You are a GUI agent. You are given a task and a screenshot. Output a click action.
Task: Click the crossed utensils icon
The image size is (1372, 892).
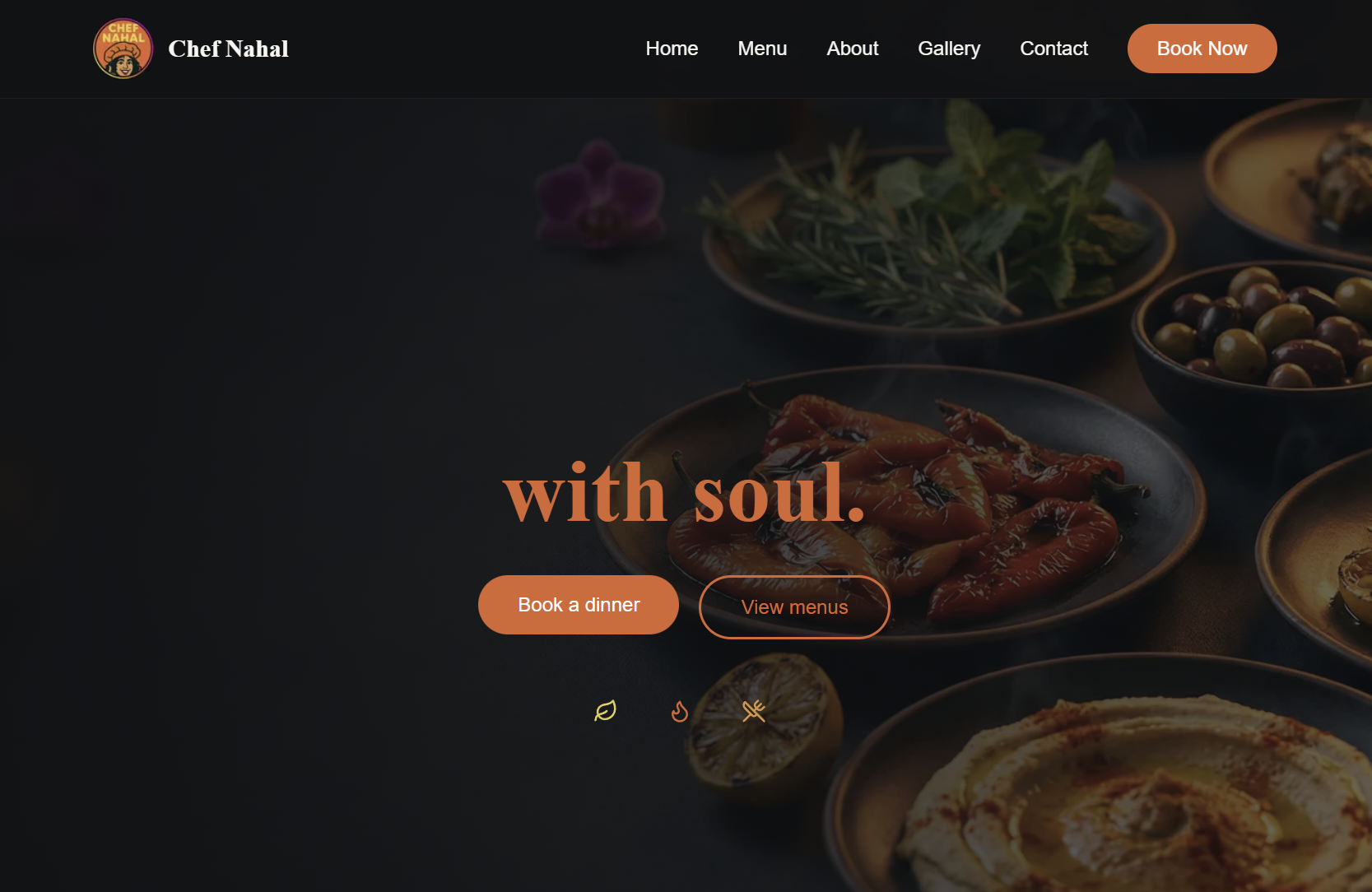pos(754,711)
